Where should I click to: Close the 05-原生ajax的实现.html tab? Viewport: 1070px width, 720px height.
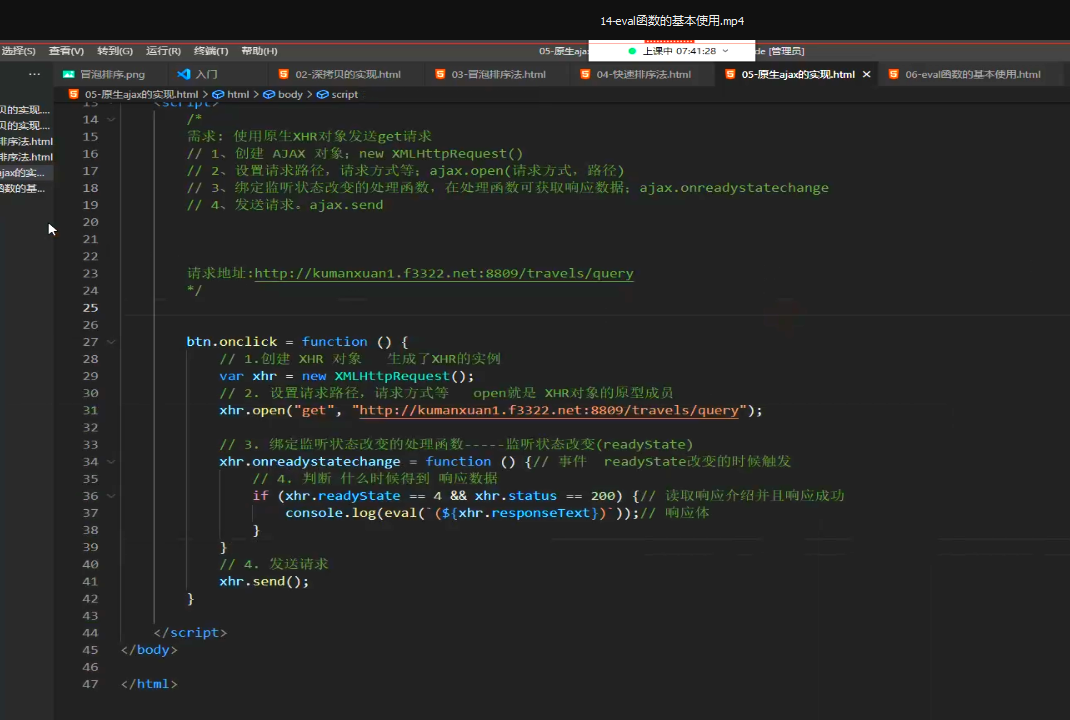867,74
